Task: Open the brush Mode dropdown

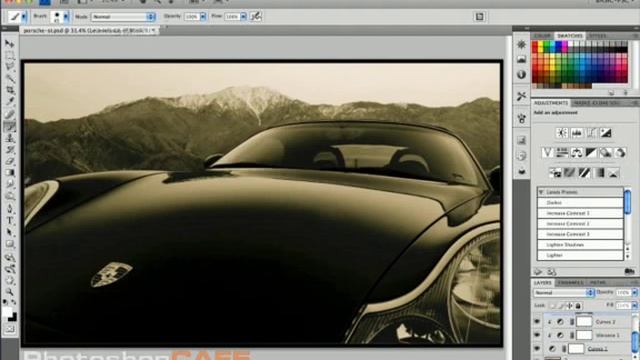Action: click(123, 17)
